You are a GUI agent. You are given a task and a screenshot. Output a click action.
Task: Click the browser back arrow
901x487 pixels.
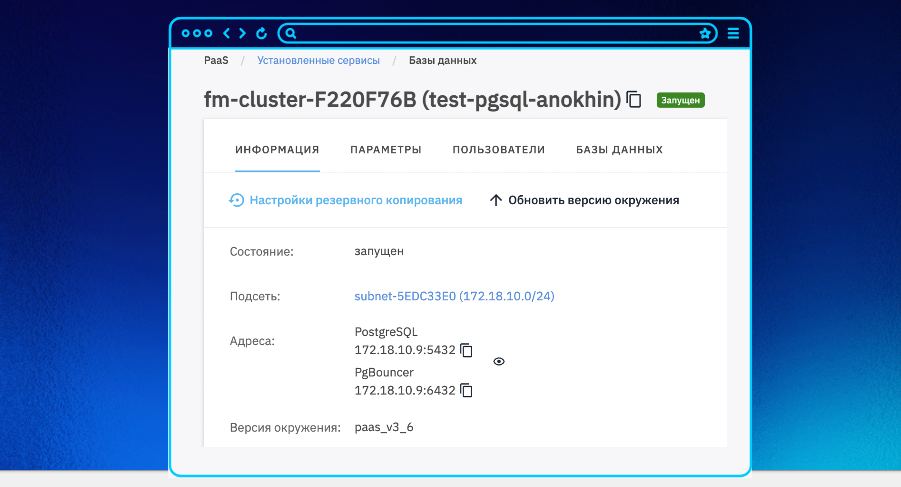coord(226,33)
